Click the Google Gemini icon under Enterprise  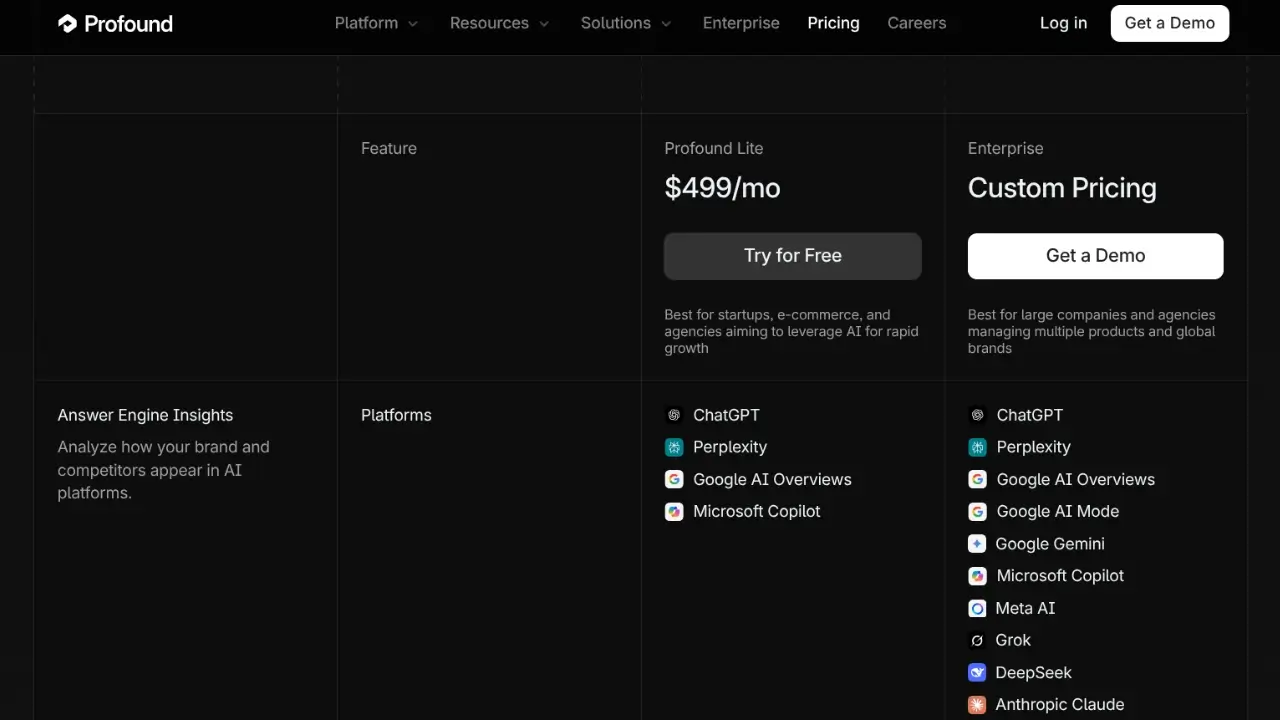pyautogui.click(x=978, y=543)
